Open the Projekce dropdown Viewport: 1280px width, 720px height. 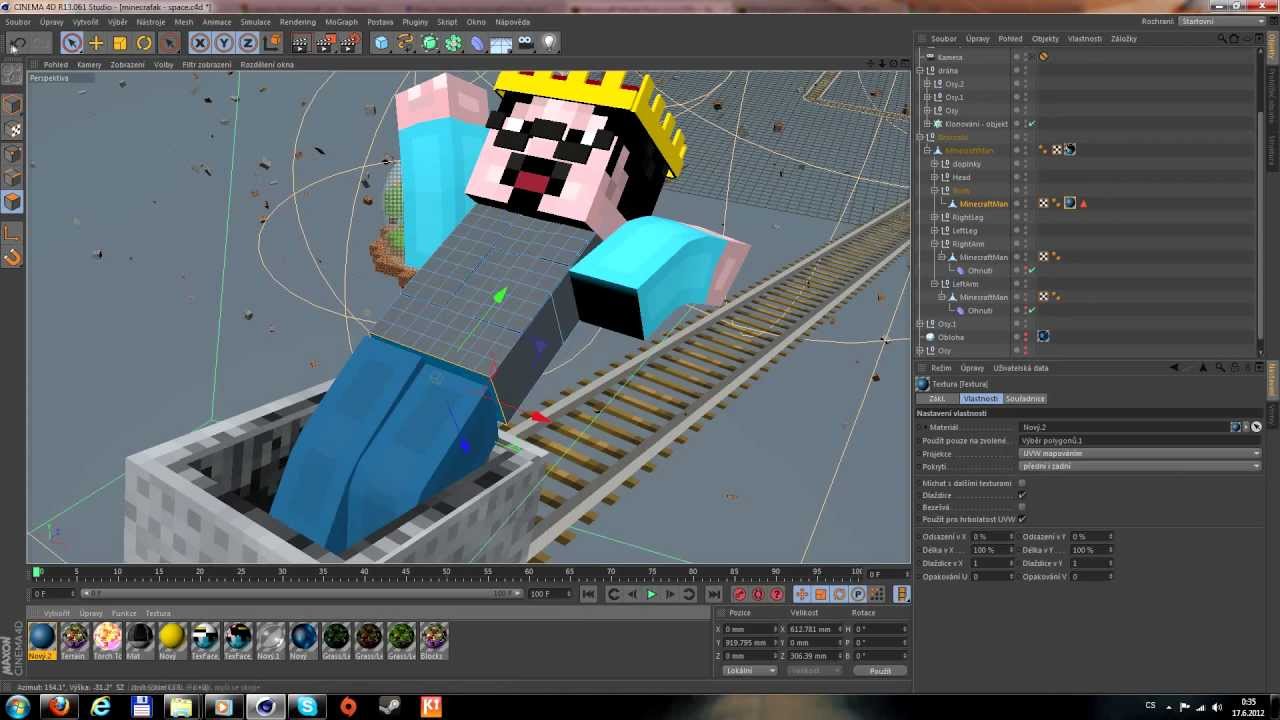tap(1140, 453)
